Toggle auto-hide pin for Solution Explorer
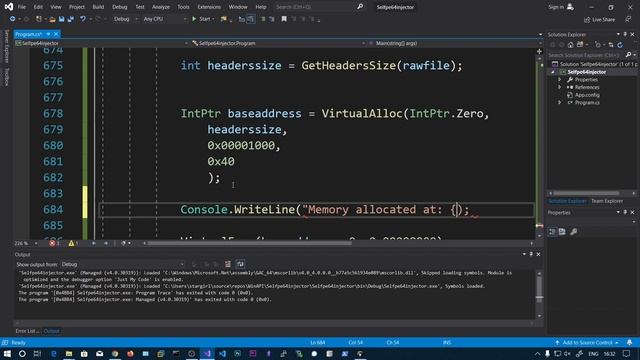 625,34
